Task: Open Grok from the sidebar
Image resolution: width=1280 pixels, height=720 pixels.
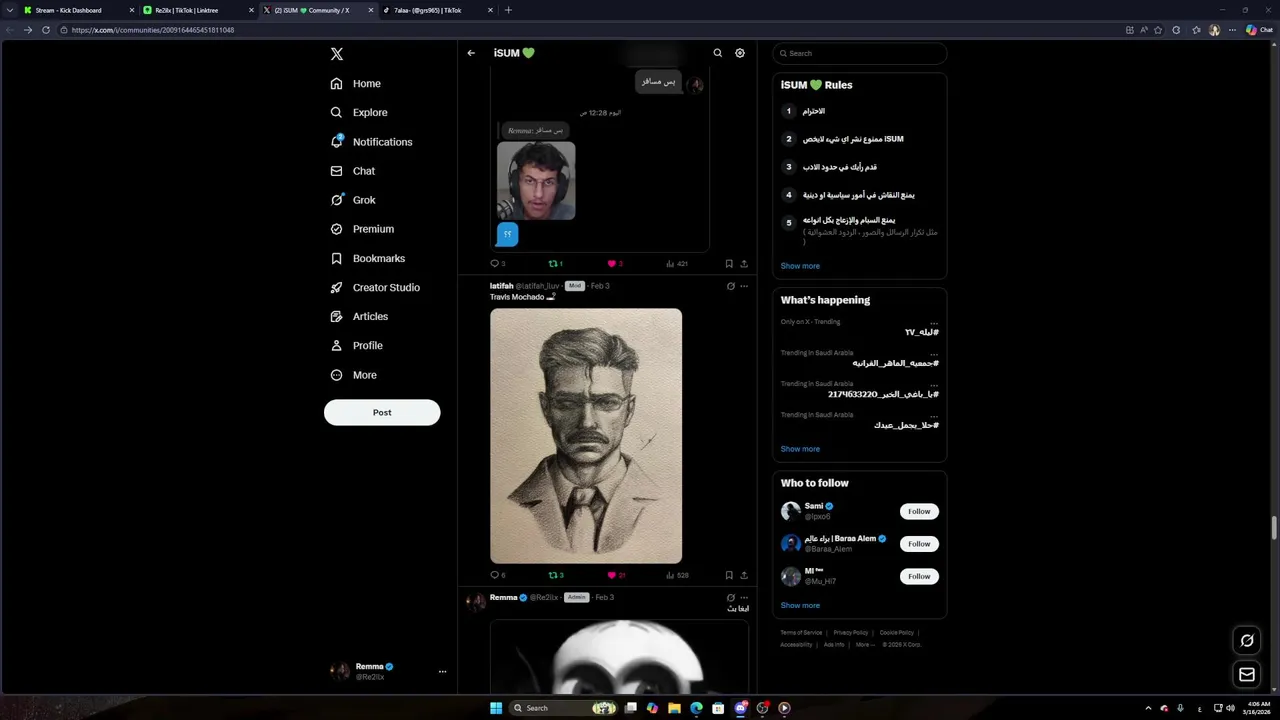Action: pyautogui.click(x=353, y=200)
